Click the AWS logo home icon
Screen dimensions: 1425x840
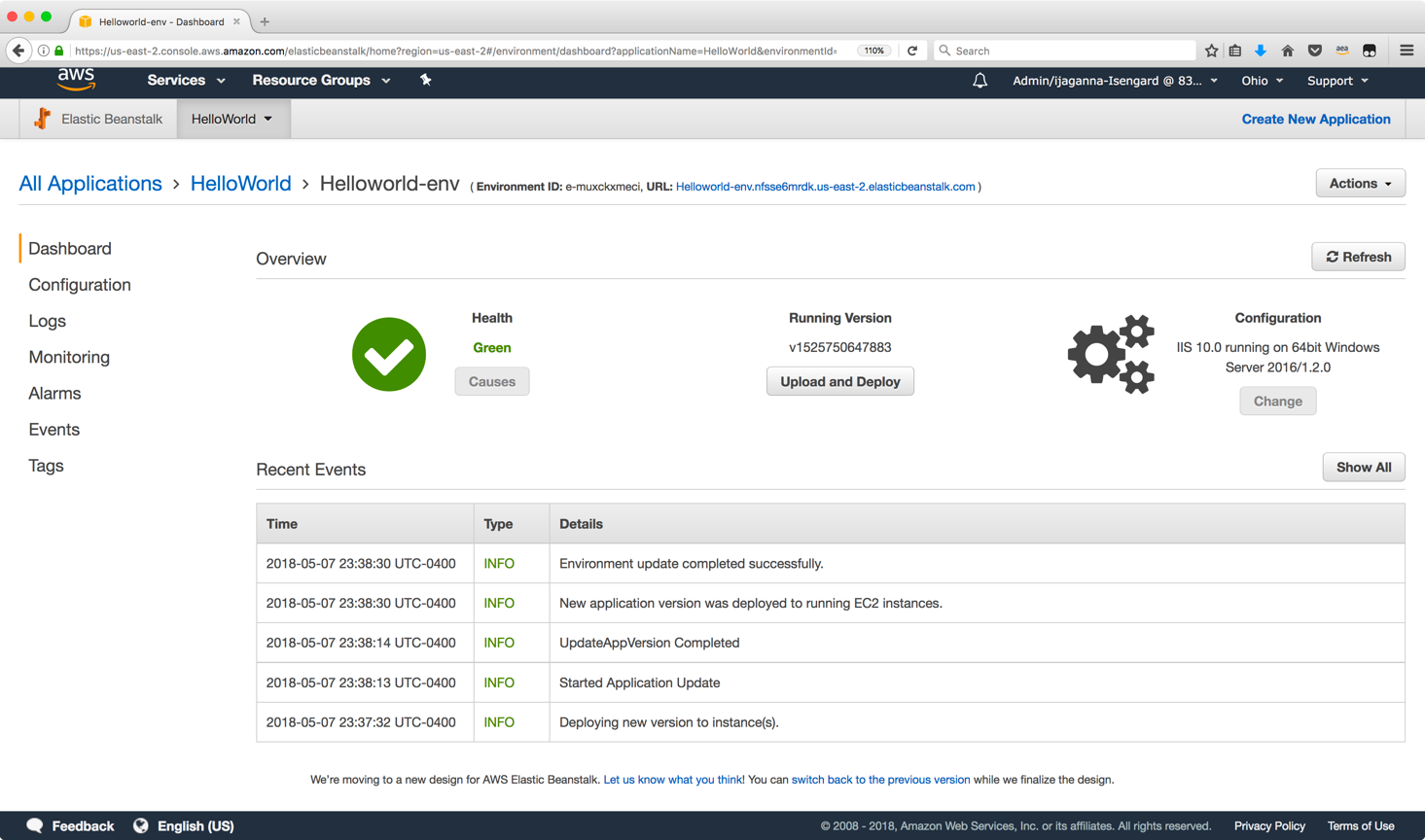(76, 80)
